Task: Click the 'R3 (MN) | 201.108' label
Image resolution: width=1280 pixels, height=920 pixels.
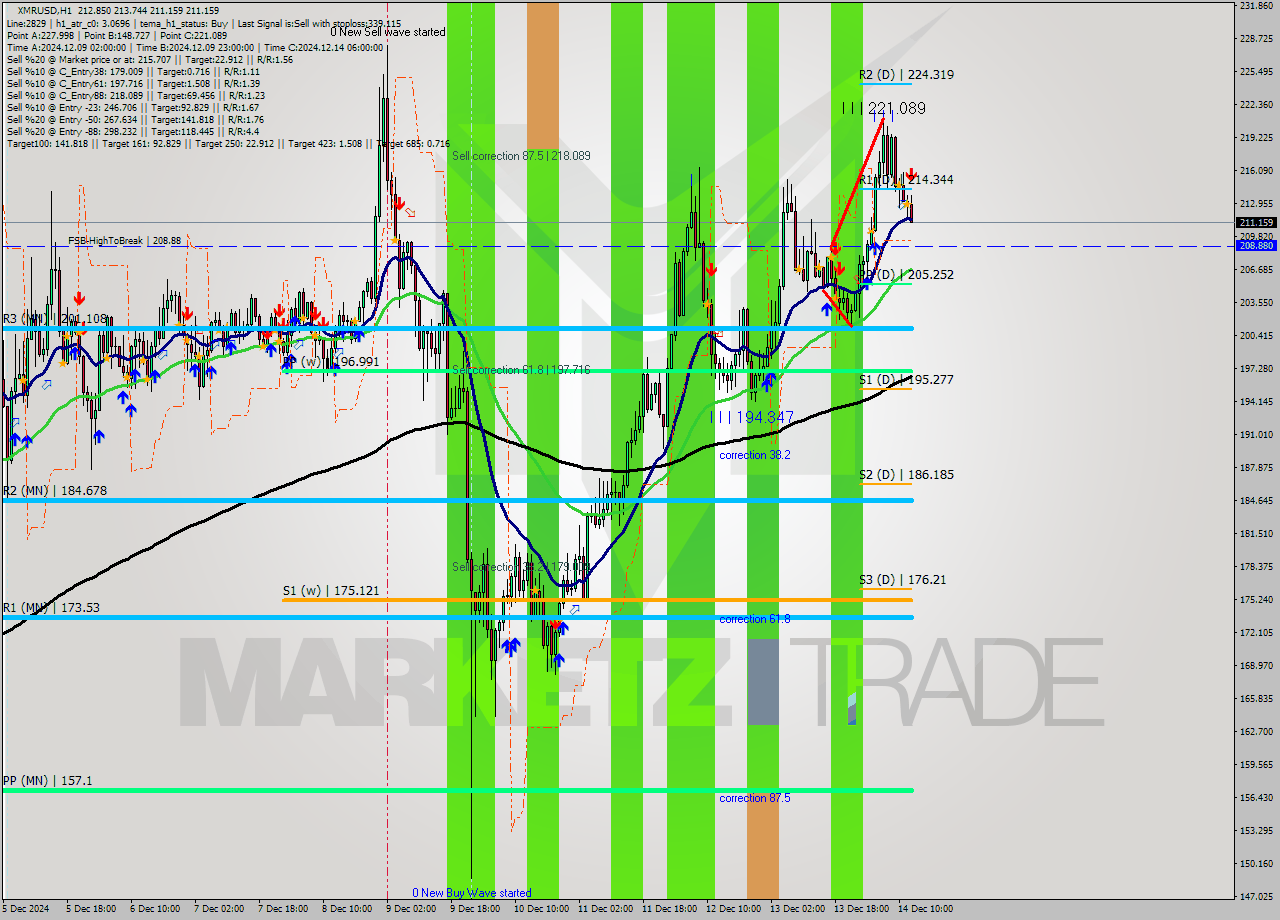Action: [55, 319]
